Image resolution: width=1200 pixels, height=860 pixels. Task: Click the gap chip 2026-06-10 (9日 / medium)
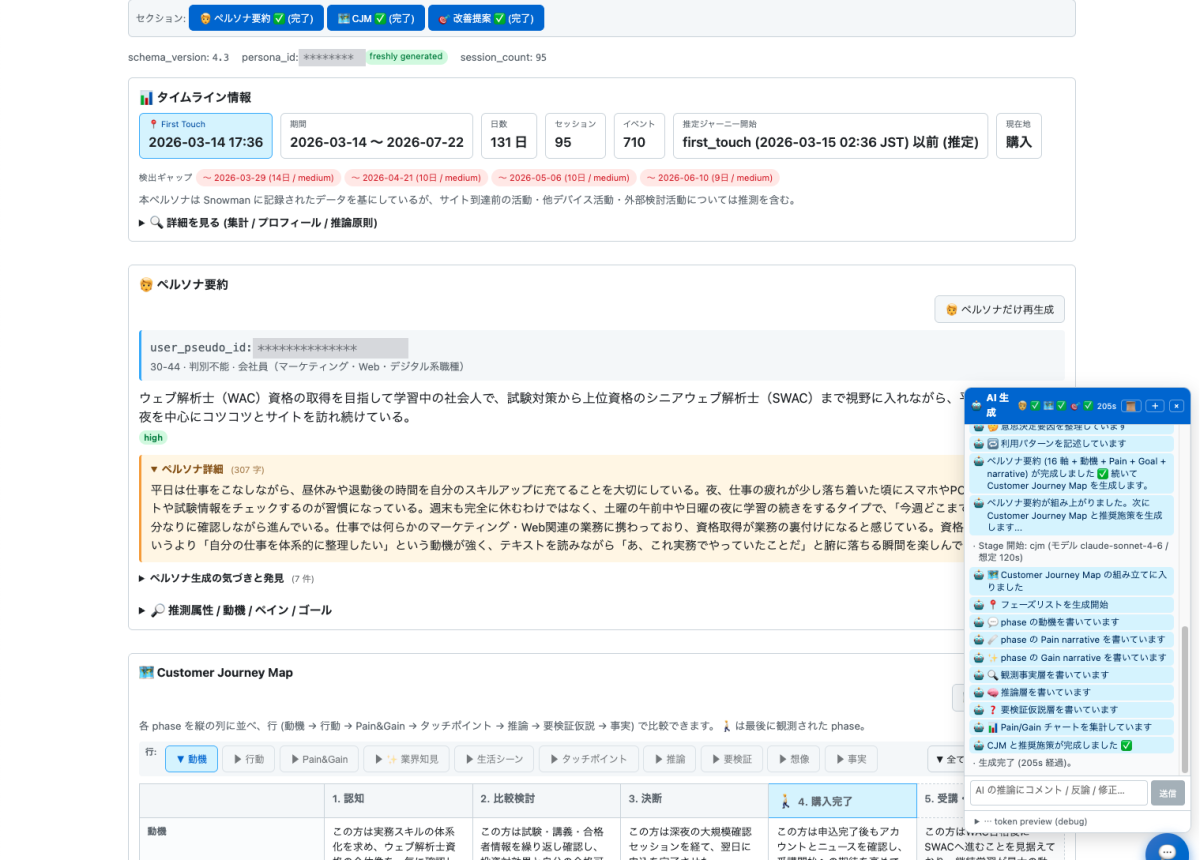[710, 178]
